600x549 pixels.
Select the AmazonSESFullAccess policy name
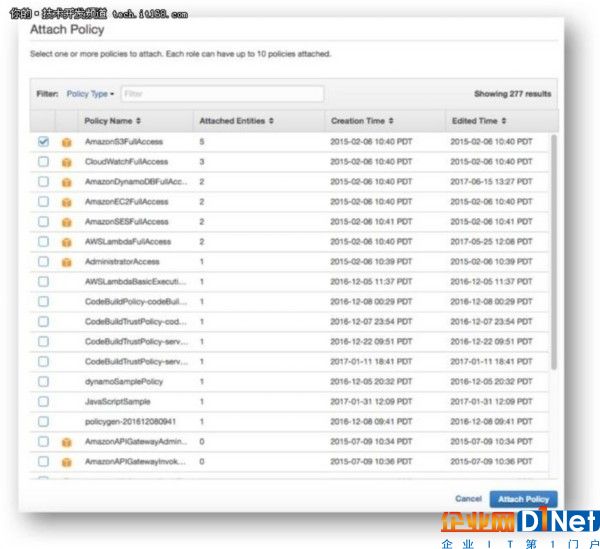pyautogui.click(x=127, y=222)
